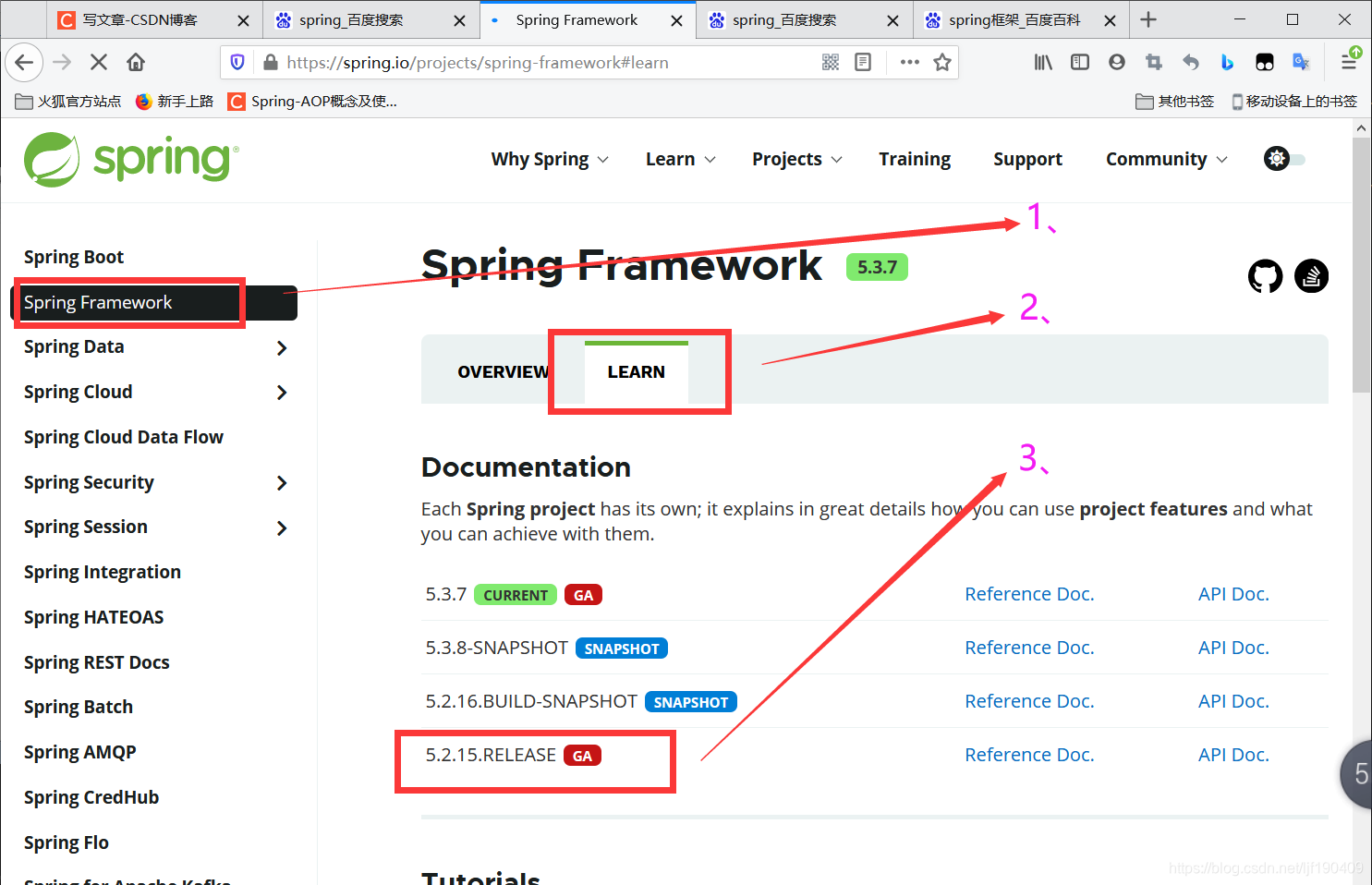Open the translate extension icon
1372x885 pixels.
coord(1302,62)
